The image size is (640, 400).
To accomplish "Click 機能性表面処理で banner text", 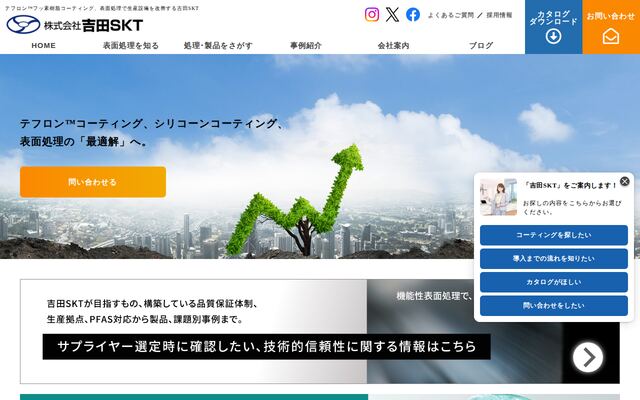I will coord(434,296).
